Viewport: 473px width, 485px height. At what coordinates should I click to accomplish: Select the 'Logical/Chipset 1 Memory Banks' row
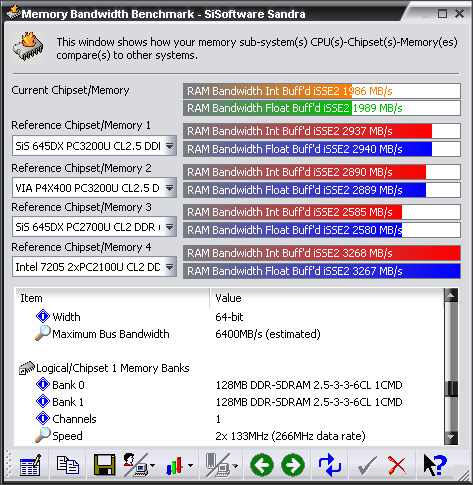pyautogui.click(x=229, y=368)
